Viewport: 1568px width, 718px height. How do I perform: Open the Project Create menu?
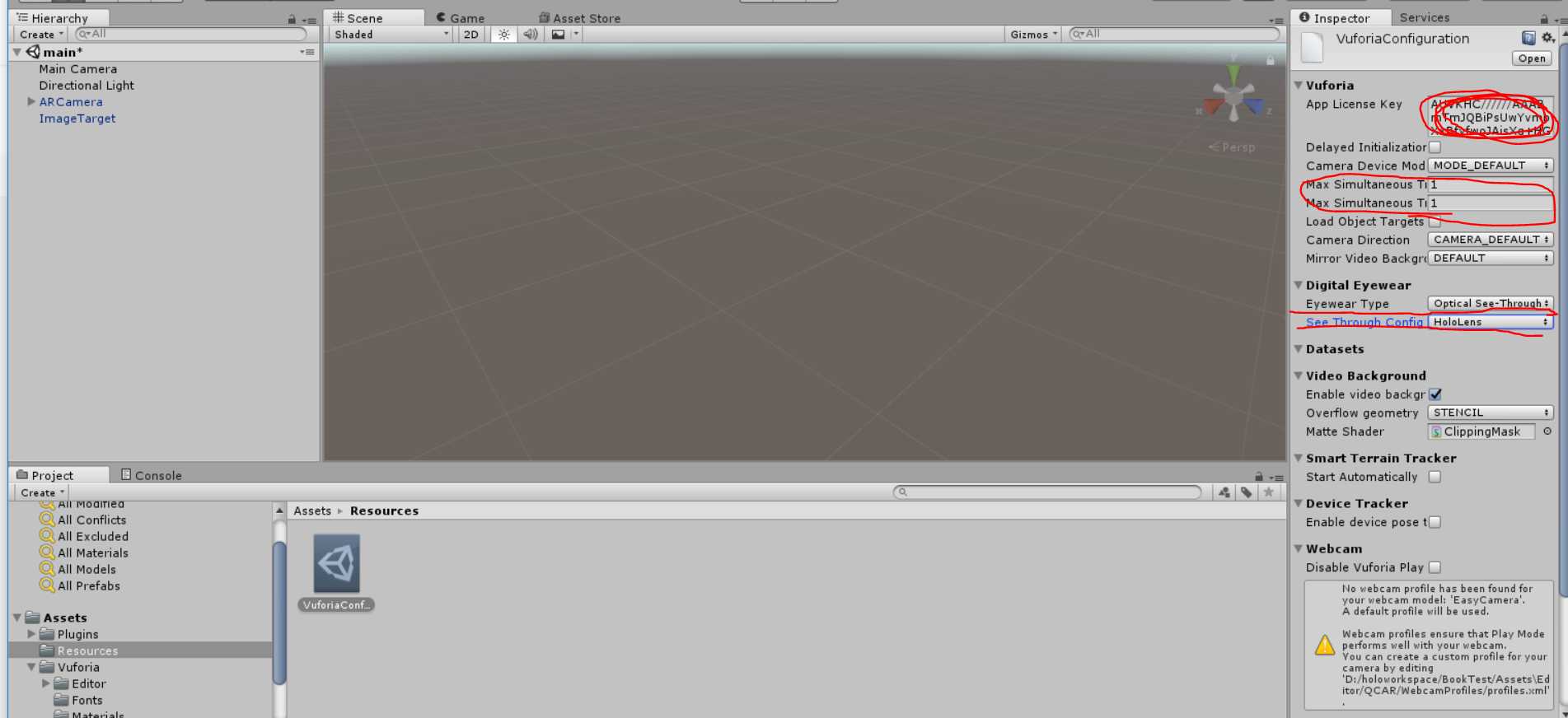click(x=41, y=492)
